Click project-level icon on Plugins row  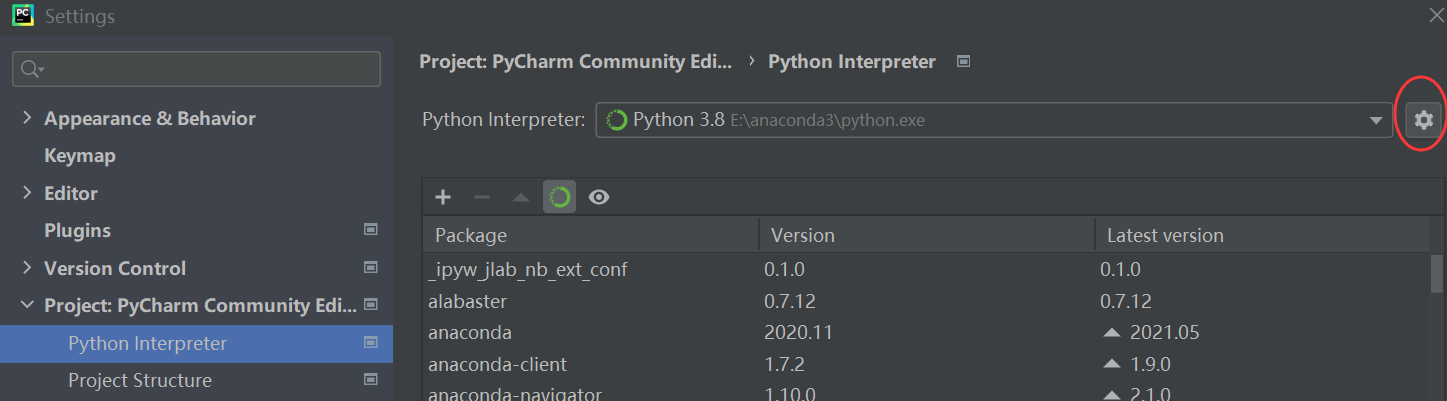pyautogui.click(x=371, y=230)
